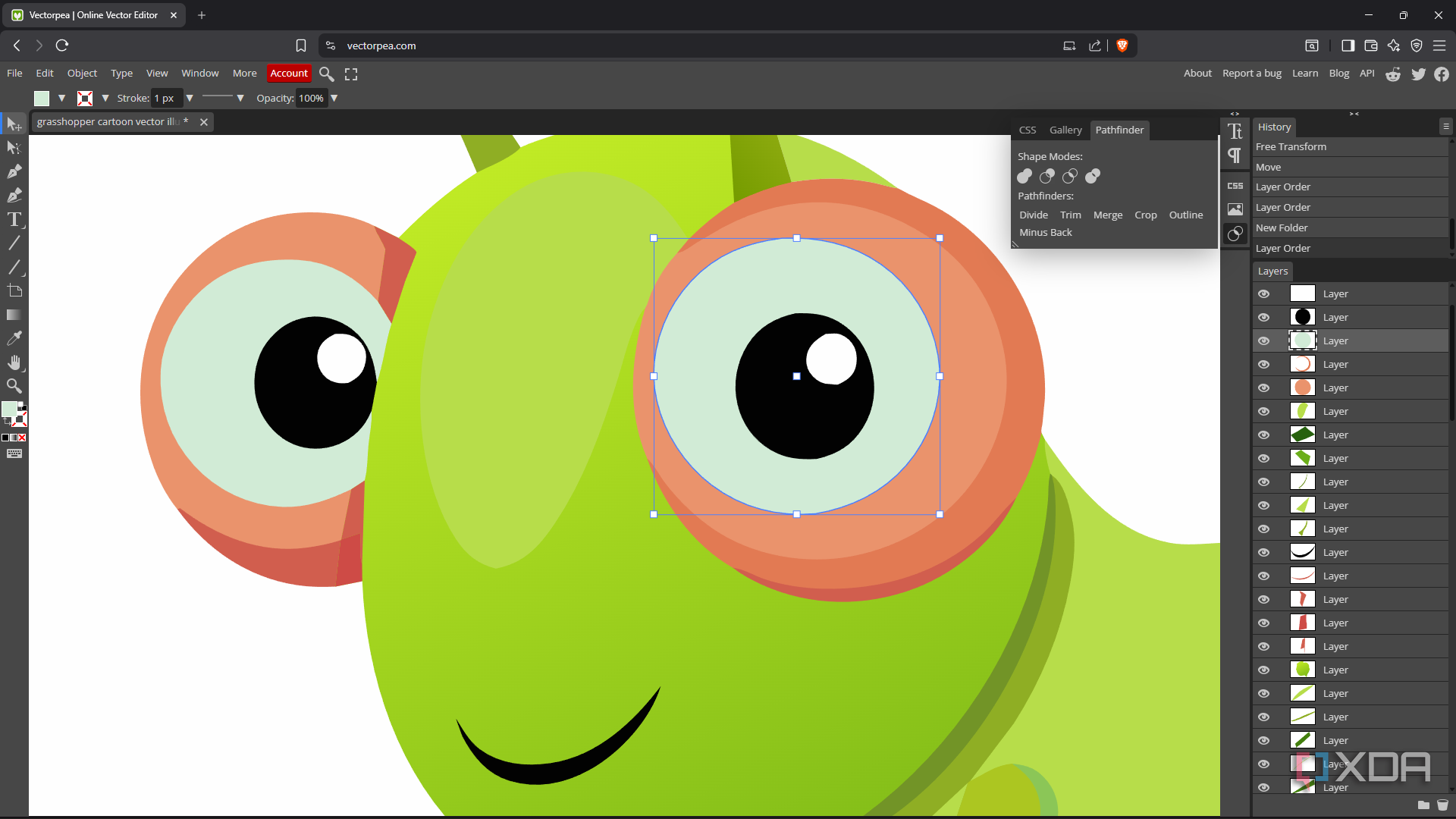1456x819 pixels.
Task: Click the Account button
Action: [x=289, y=74]
